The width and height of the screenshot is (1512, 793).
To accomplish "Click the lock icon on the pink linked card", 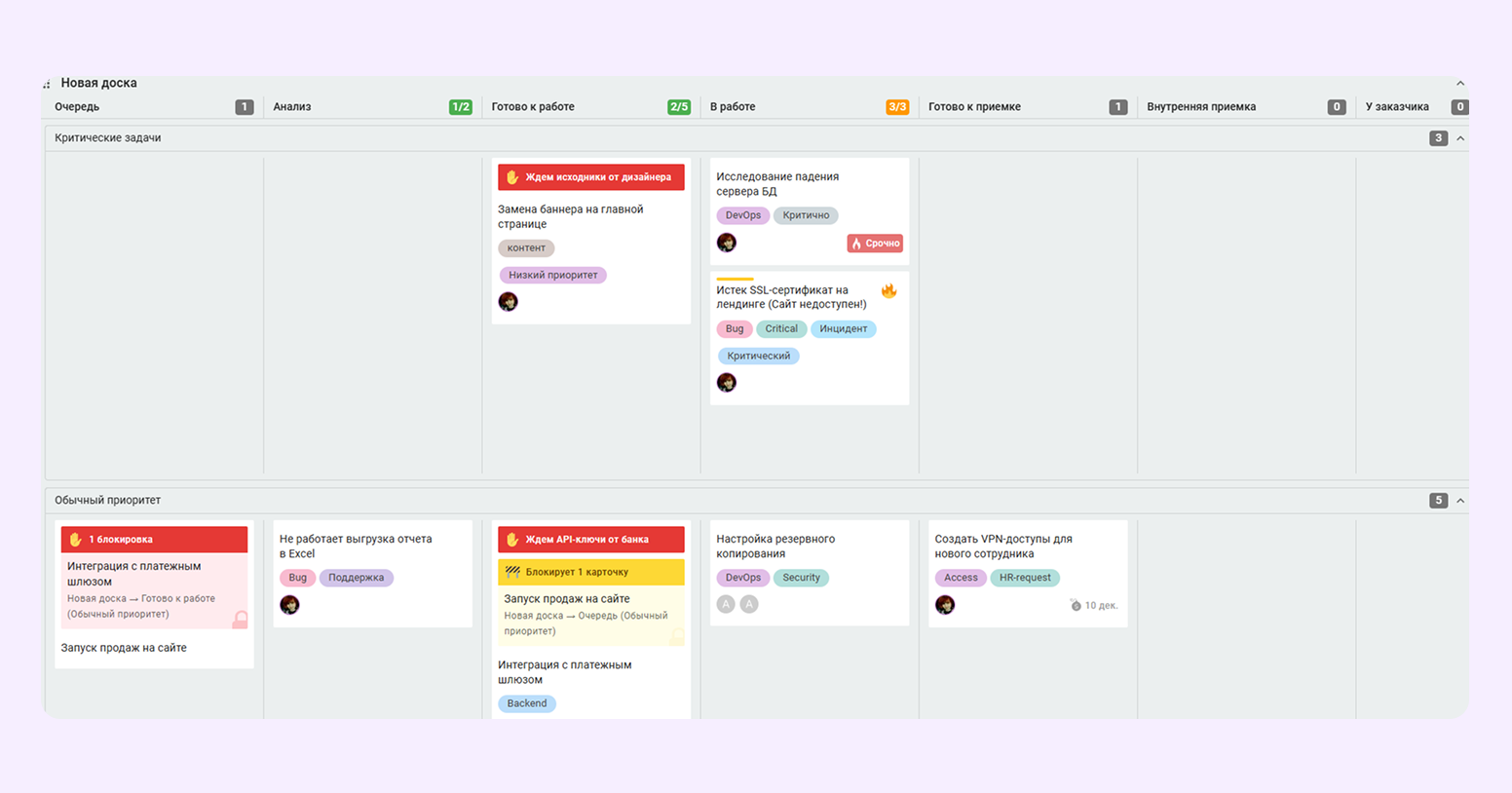I will 240,619.
